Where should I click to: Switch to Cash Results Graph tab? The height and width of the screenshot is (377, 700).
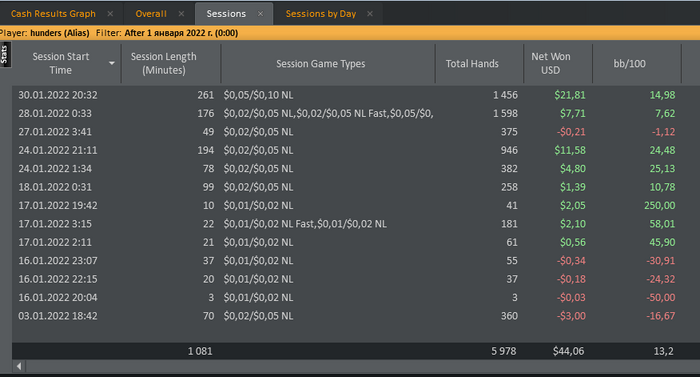click(53, 14)
